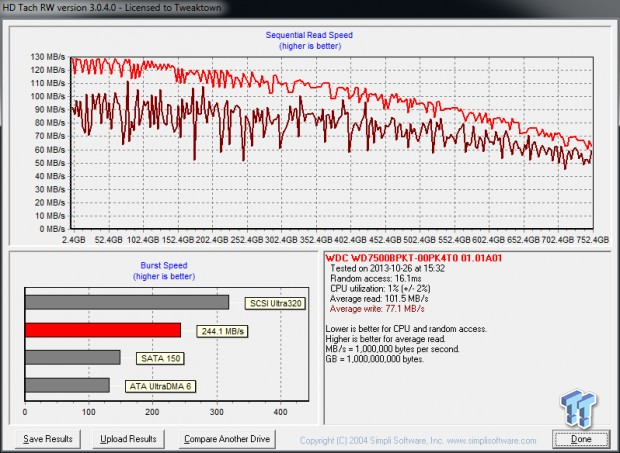Click the 244.1 MB/s burst label

pyautogui.click(x=222, y=331)
